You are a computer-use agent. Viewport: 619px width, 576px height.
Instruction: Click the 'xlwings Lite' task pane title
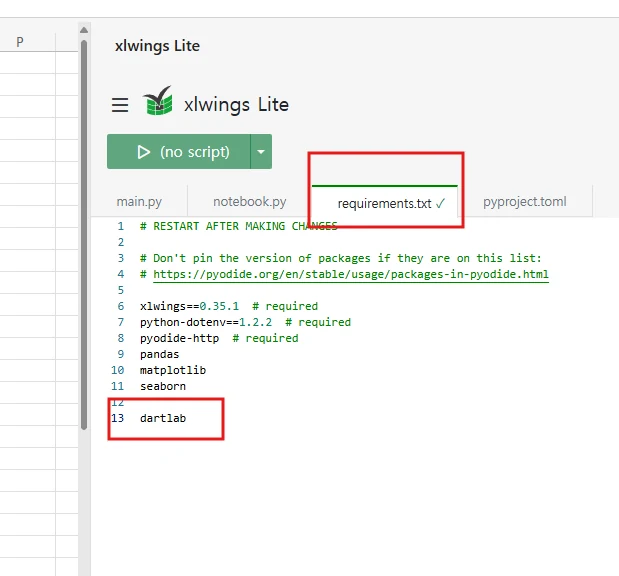point(157,46)
